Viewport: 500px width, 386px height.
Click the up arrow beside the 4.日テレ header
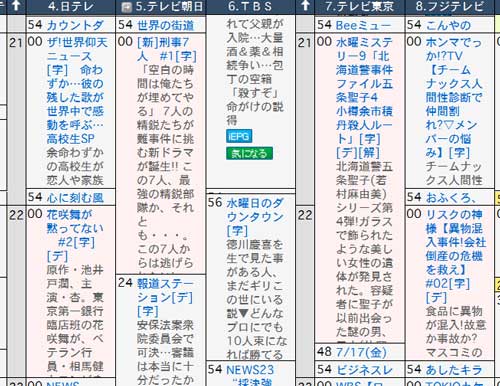(x=16, y=6)
